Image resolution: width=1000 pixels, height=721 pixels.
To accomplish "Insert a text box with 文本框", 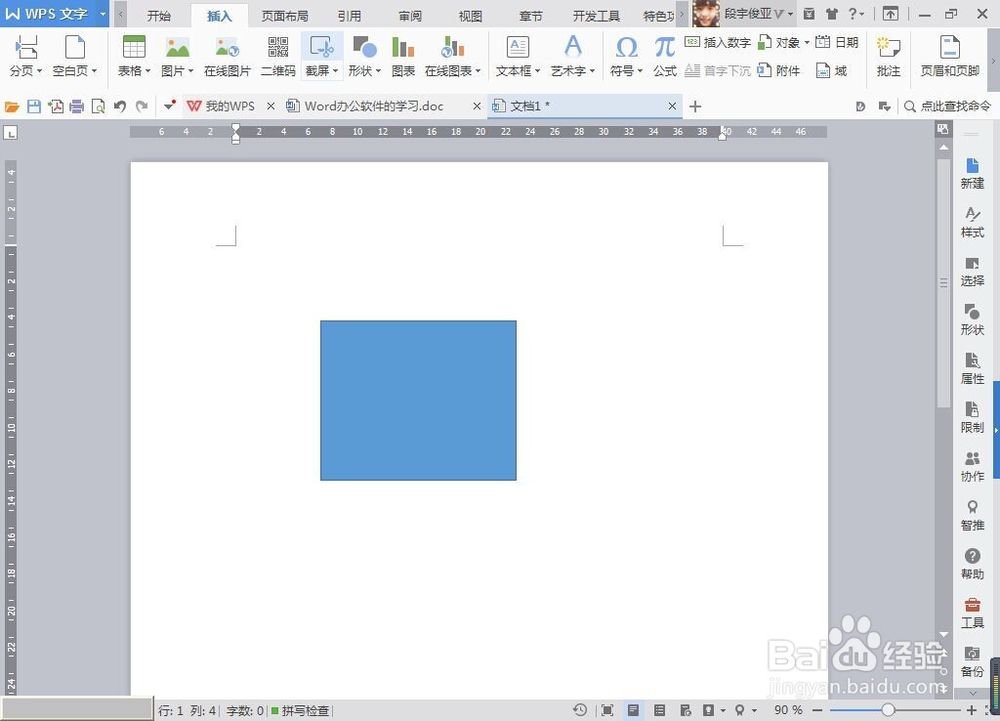I will coord(518,55).
